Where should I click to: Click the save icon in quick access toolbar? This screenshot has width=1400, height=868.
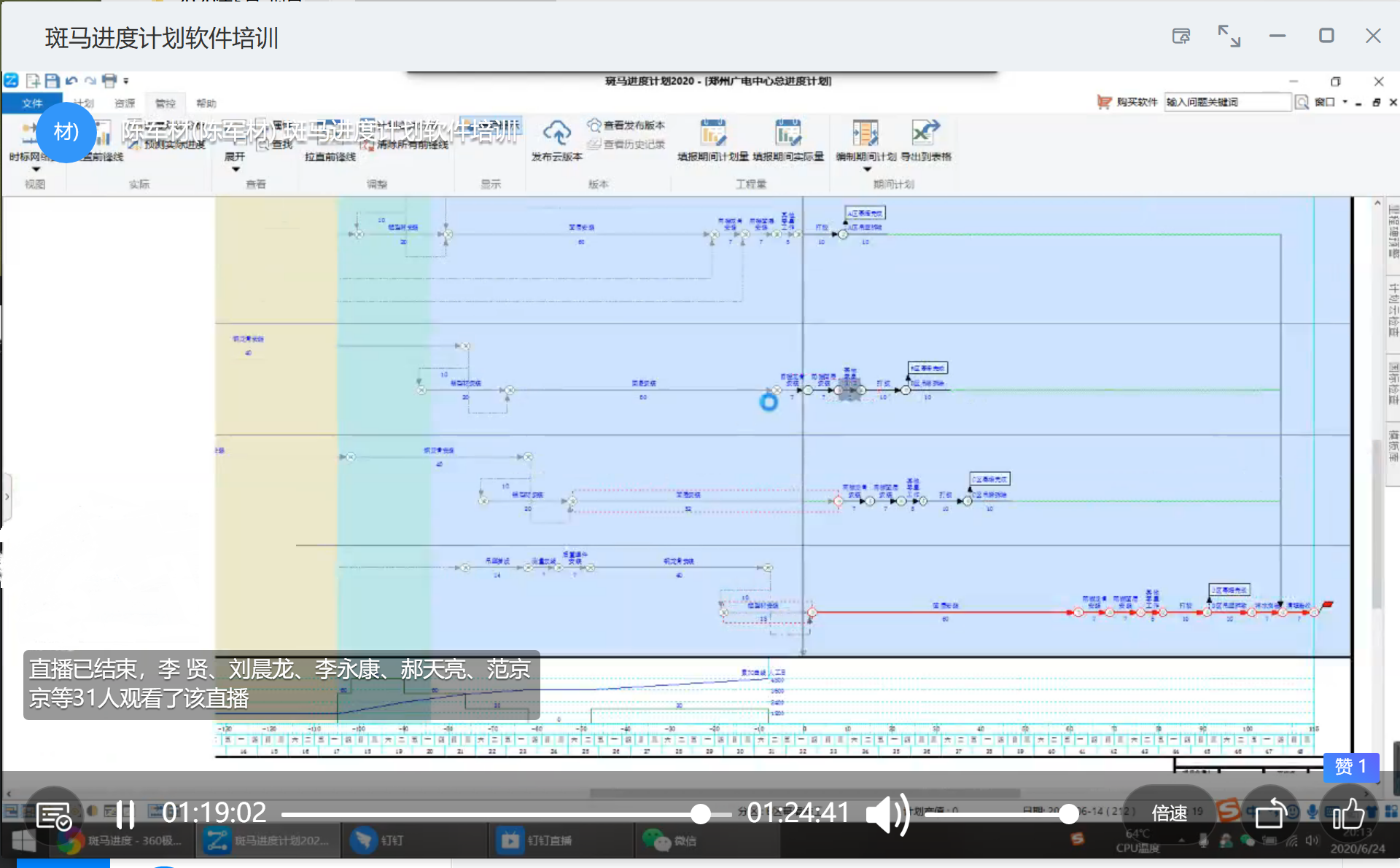52,81
